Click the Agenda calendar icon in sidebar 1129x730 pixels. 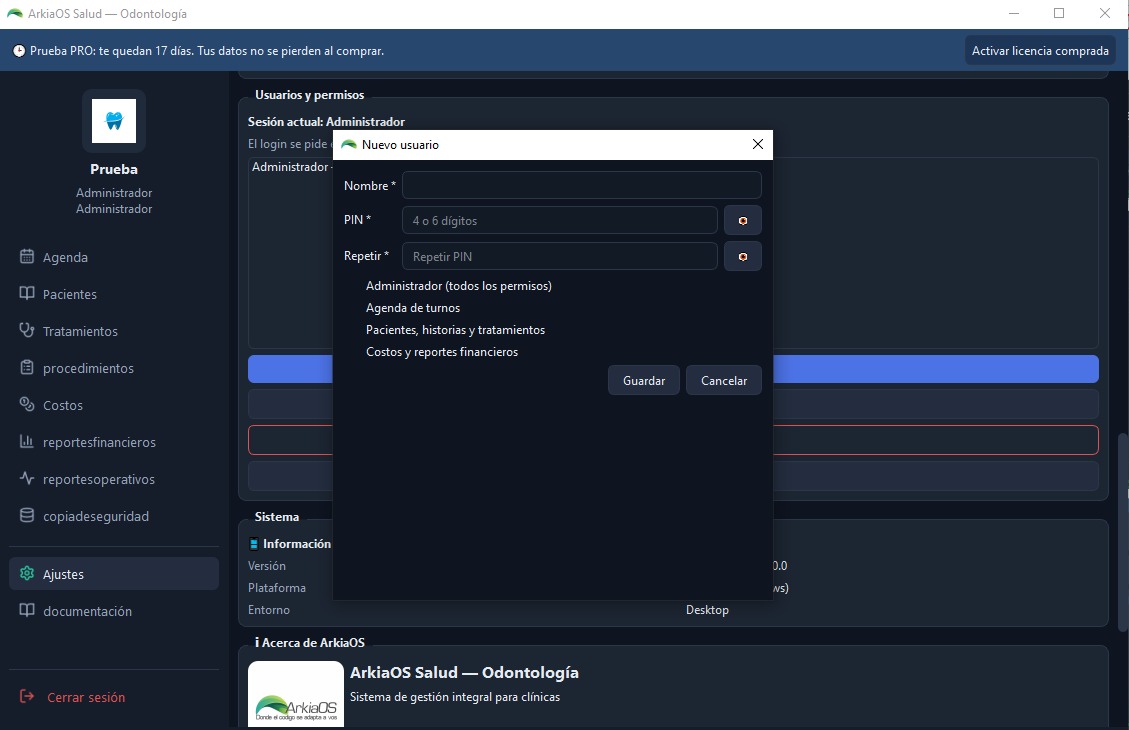(x=27, y=256)
